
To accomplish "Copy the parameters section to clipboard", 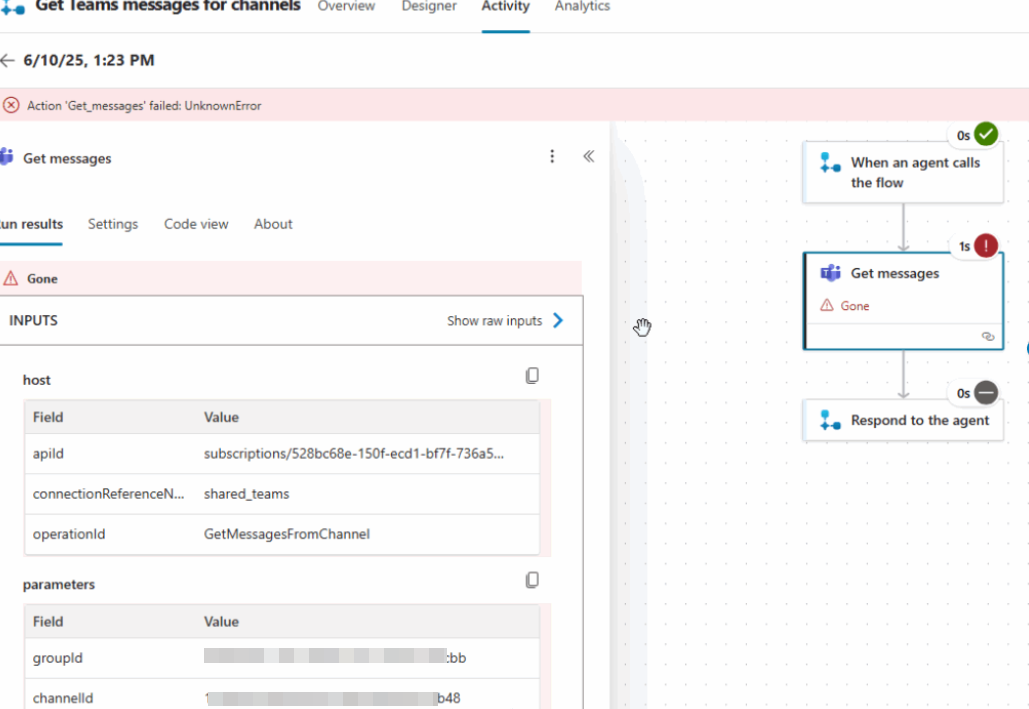I will click(532, 580).
